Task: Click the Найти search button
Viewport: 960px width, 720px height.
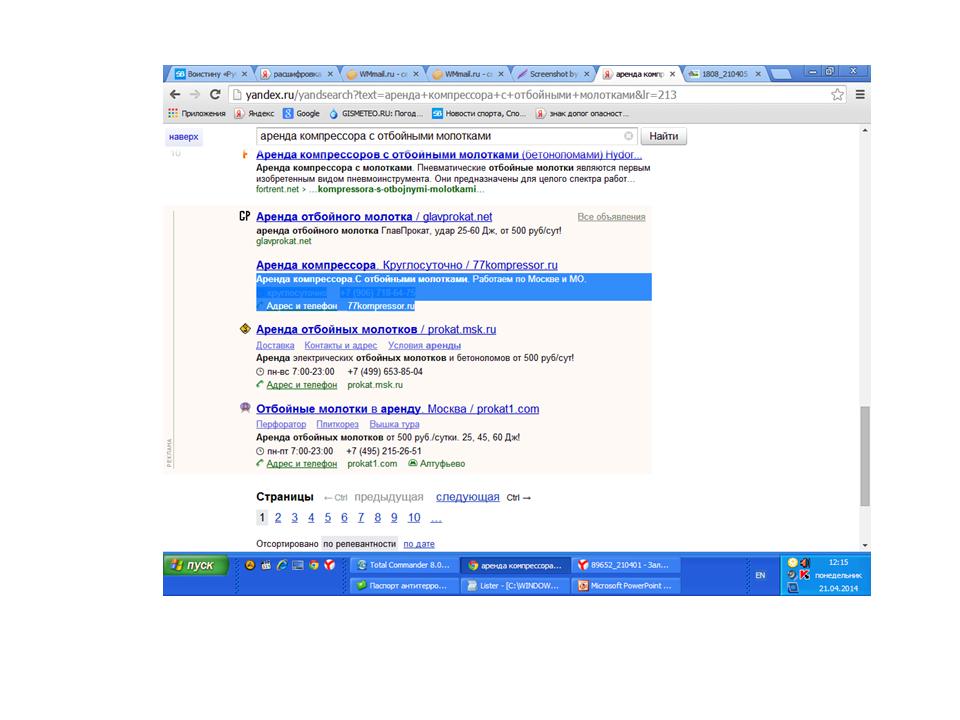Action: (x=664, y=136)
